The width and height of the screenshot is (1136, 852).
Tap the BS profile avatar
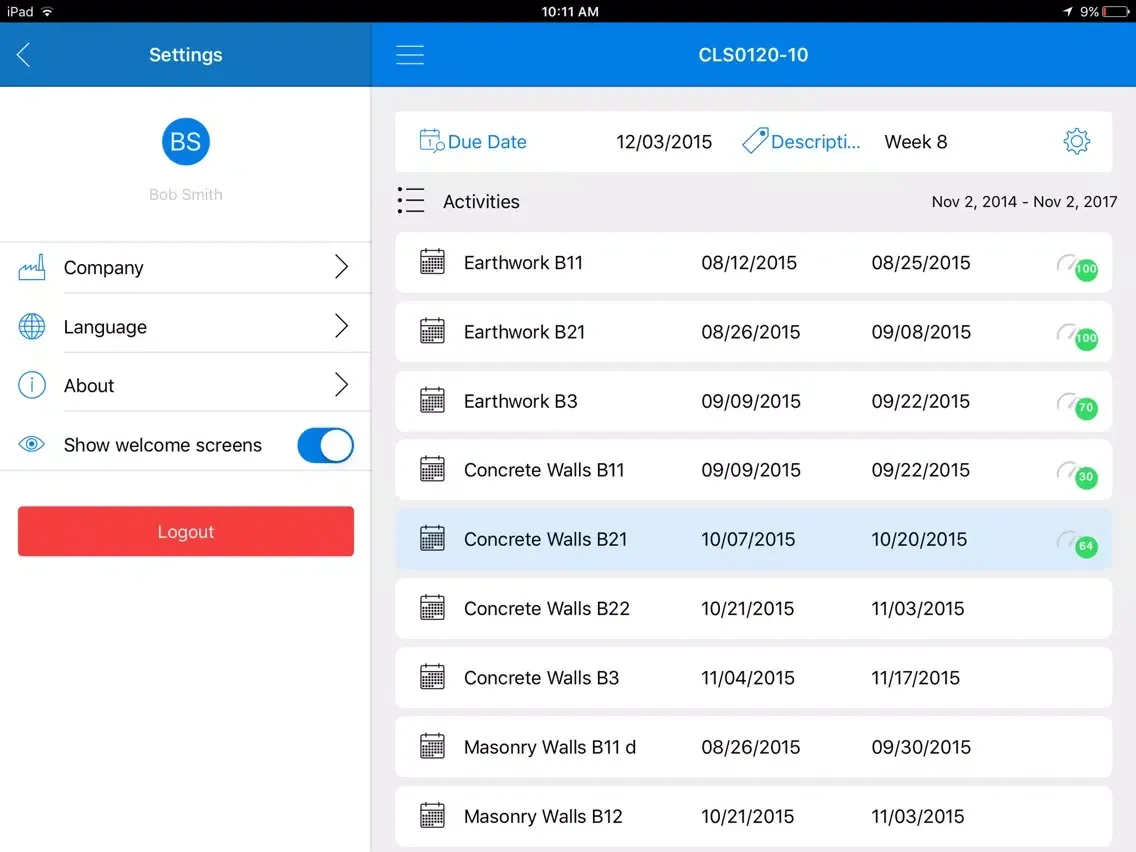coord(185,141)
